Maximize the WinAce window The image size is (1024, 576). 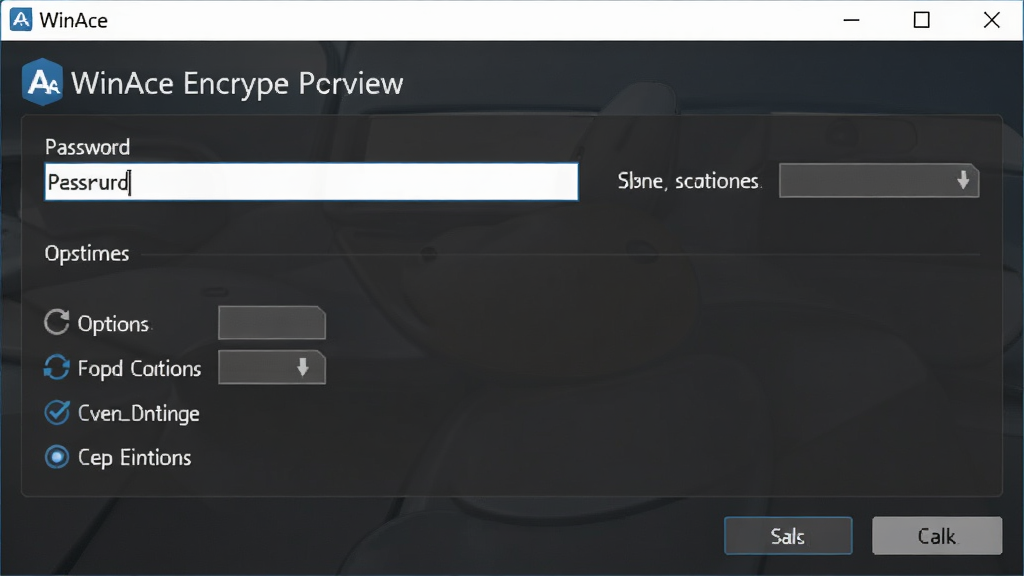(921, 20)
